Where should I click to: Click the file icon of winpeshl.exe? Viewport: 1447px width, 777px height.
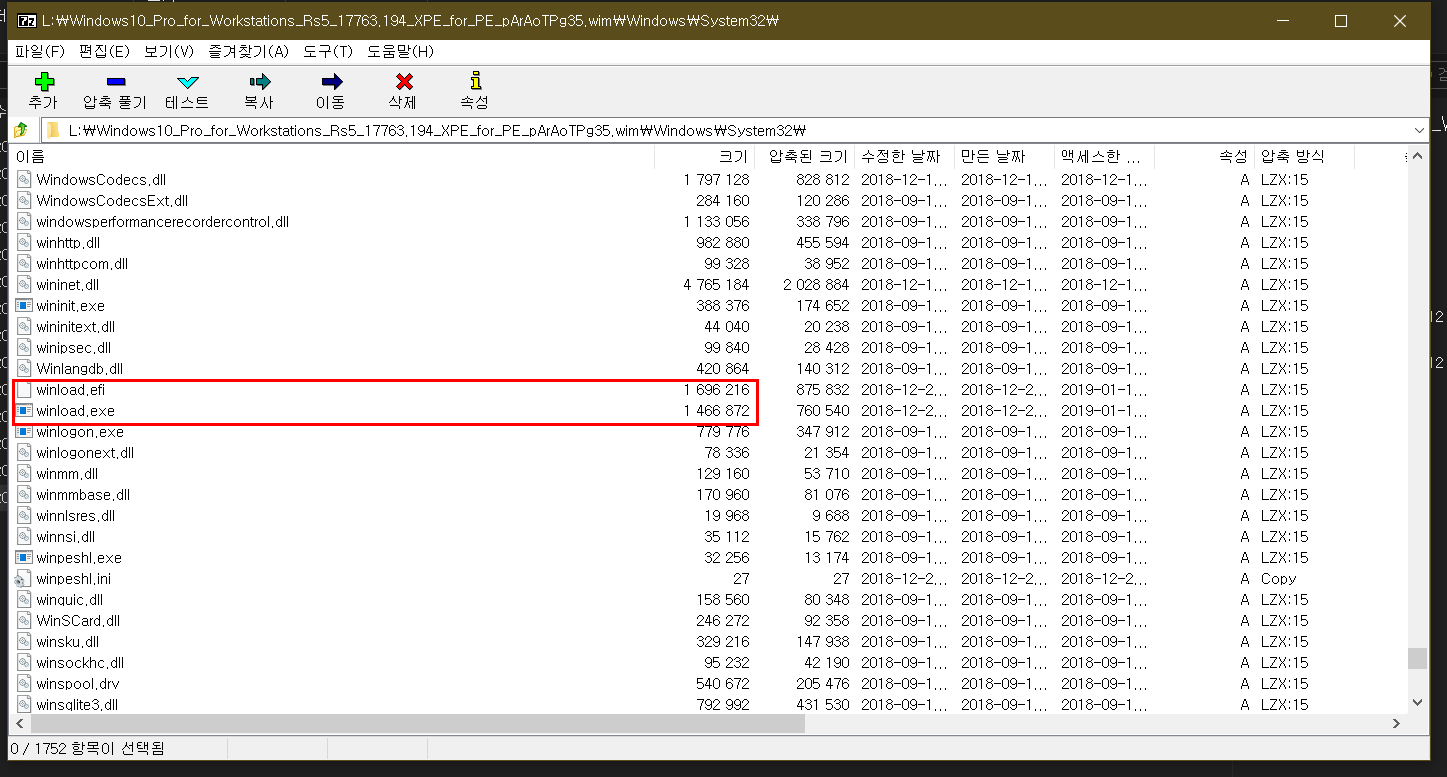(x=24, y=558)
